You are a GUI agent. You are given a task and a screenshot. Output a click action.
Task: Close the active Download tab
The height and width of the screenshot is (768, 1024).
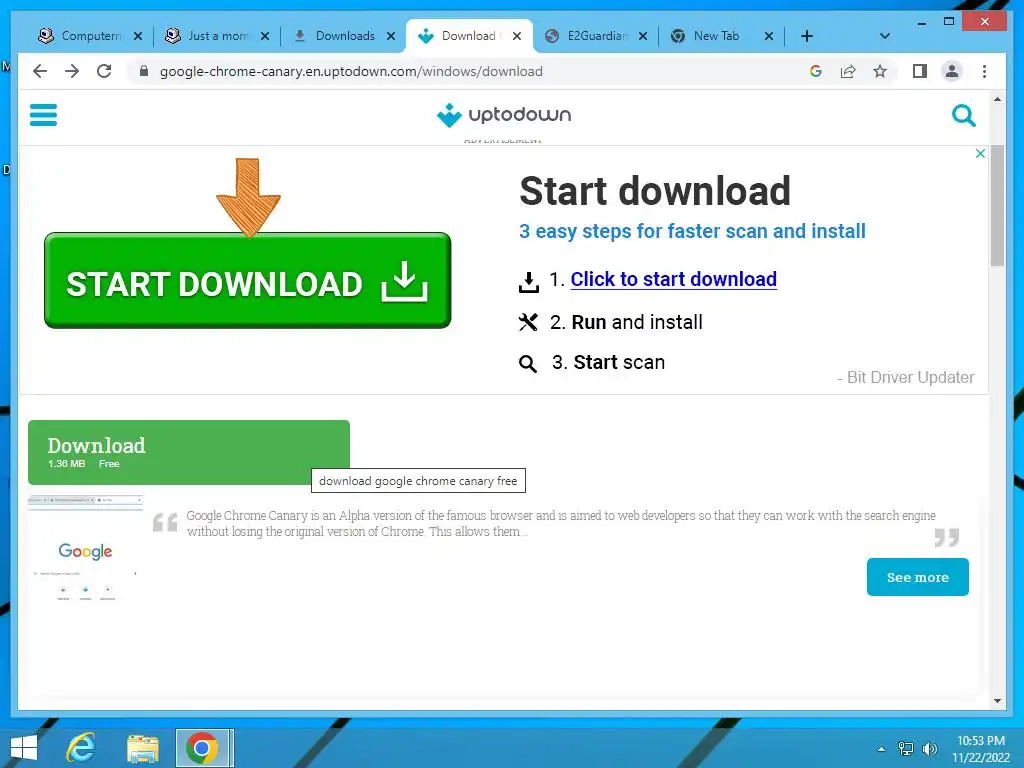(x=517, y=36)
